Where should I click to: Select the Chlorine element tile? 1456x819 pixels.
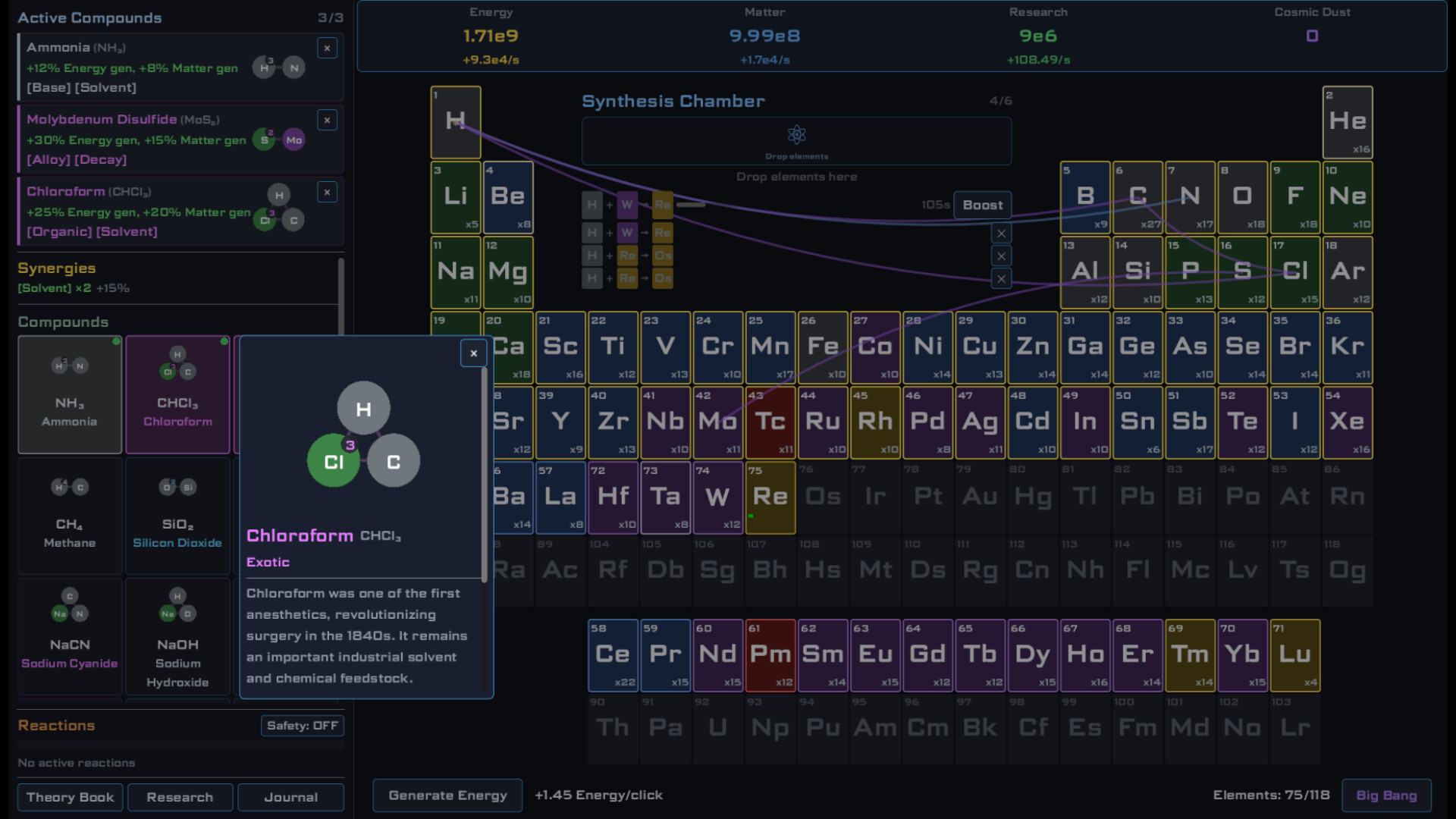tap(1295, 271)
